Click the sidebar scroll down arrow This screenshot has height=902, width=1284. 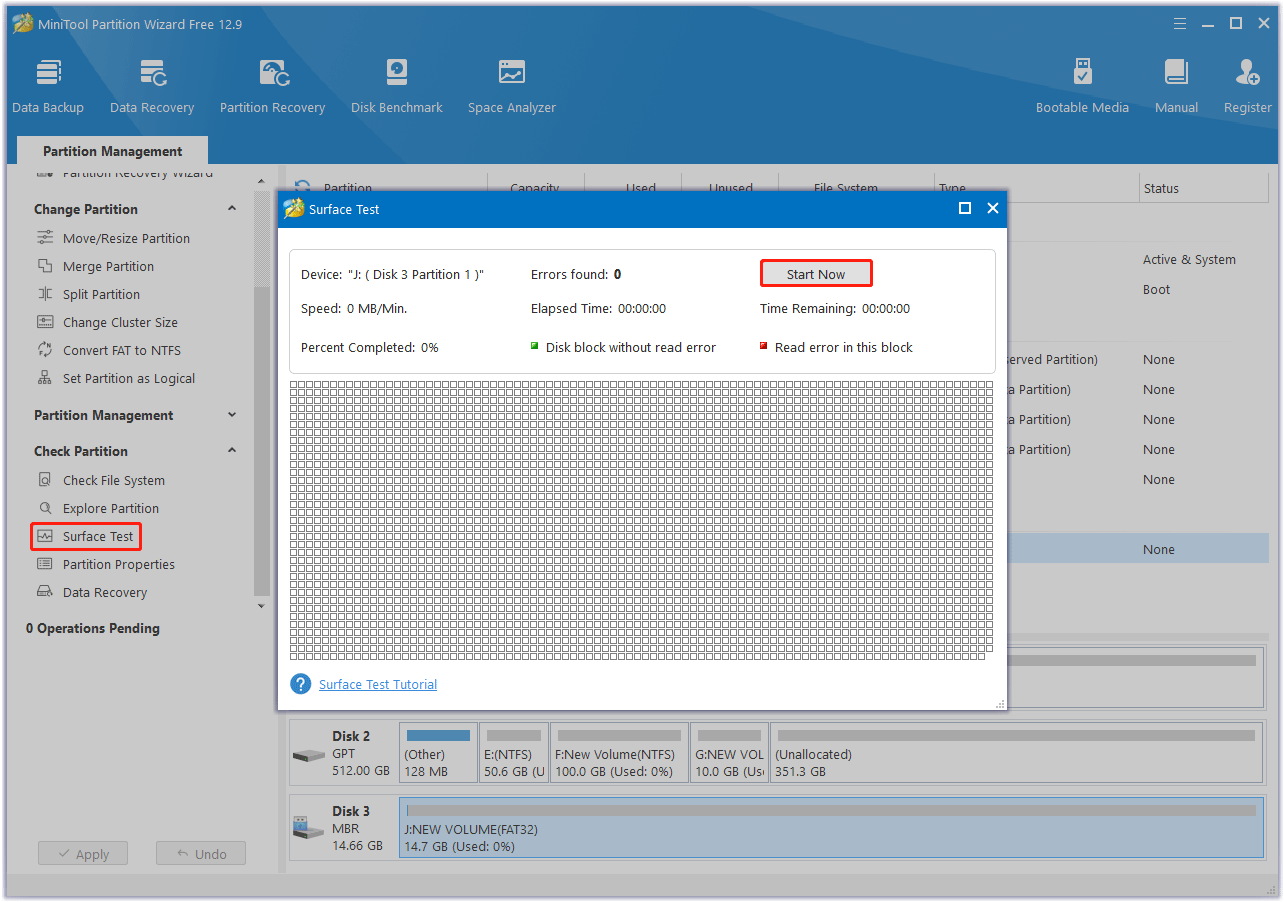[x=262, y=606]
